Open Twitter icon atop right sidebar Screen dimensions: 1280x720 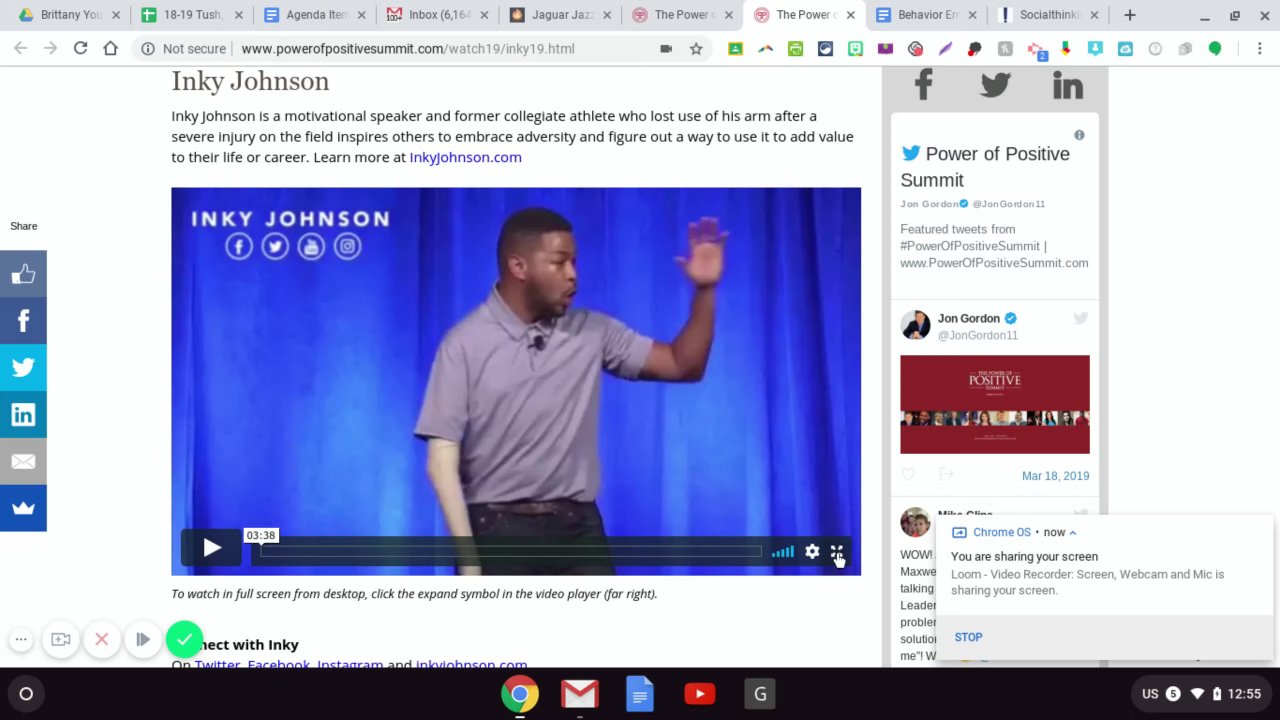tap(995, 85)
